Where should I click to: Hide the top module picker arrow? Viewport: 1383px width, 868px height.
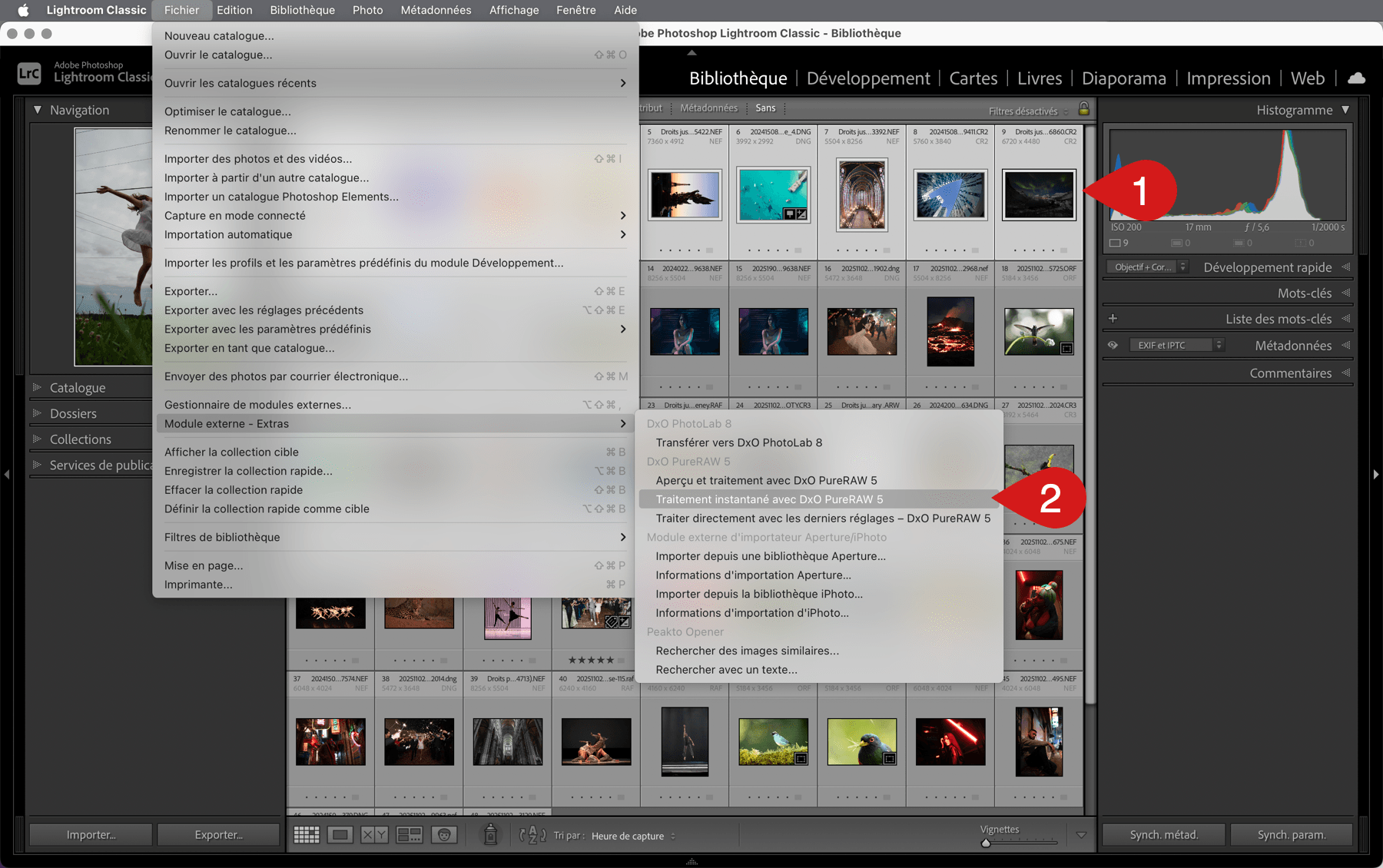tap(691, 53)
